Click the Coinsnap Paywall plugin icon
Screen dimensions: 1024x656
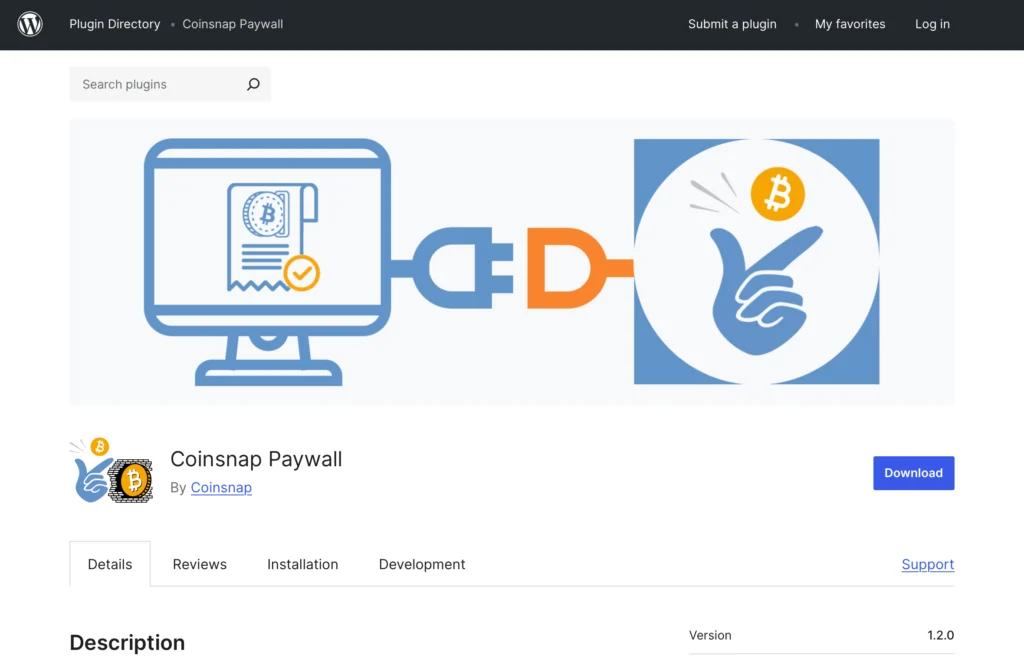112,470
